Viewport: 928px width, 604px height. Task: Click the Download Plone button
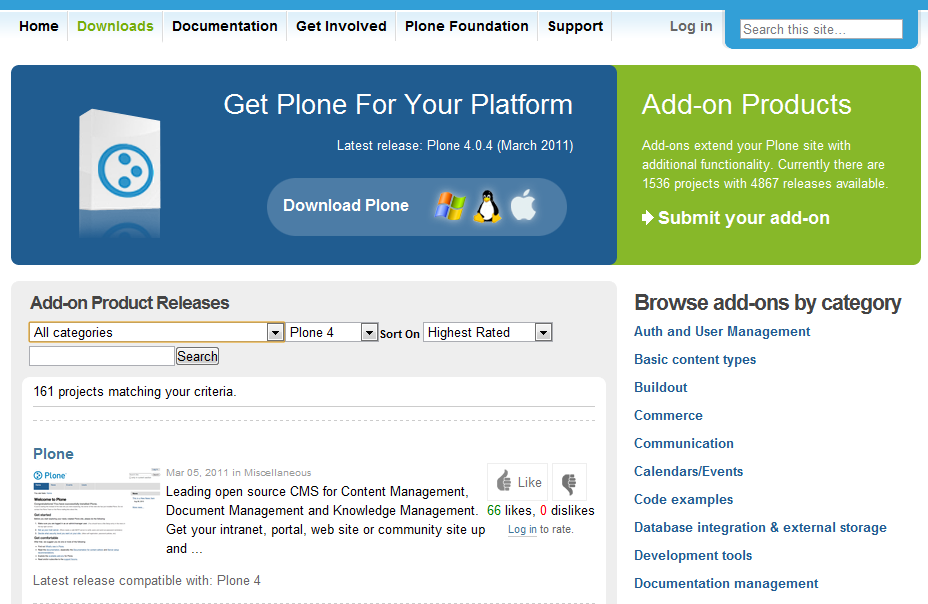coord(417,206)
